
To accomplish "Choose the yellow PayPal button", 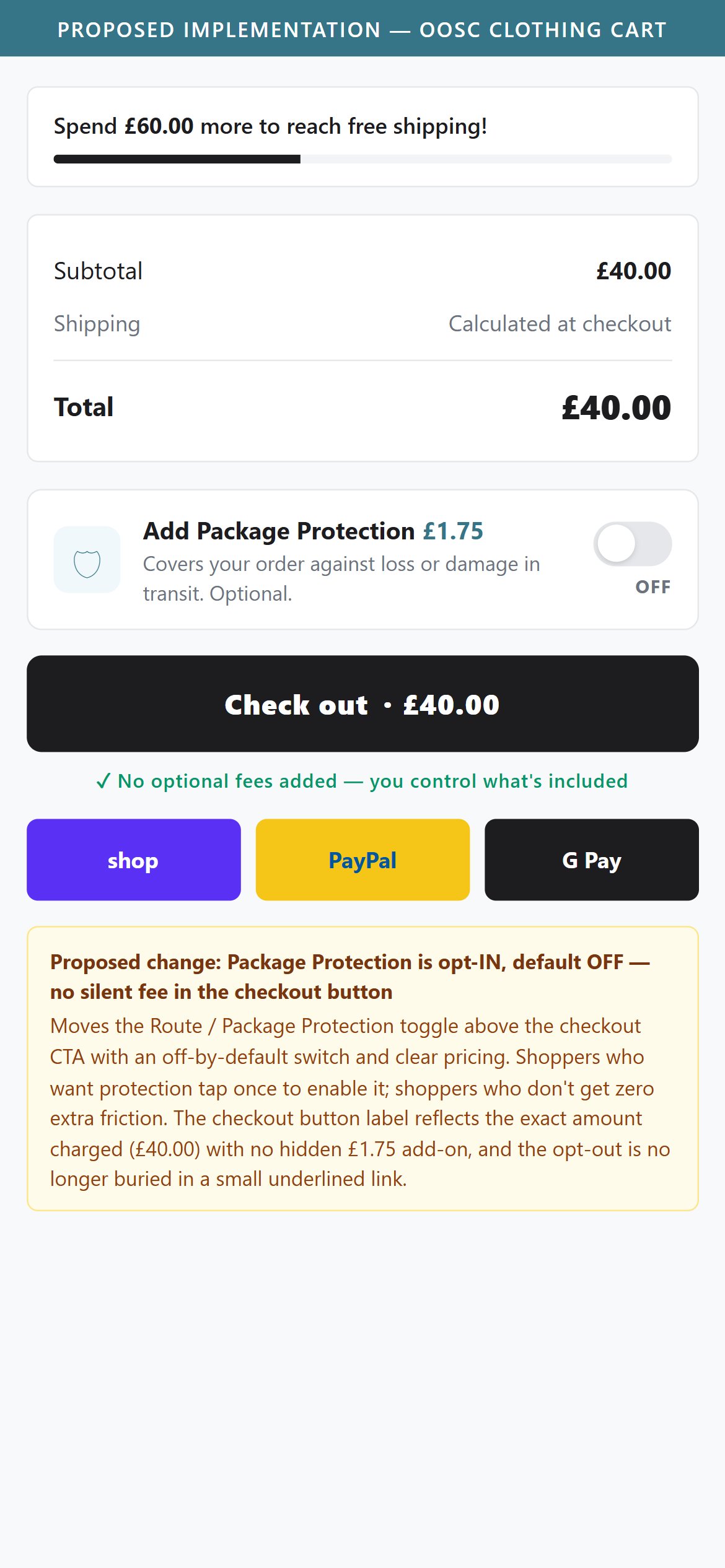I will tap(362, 860).
